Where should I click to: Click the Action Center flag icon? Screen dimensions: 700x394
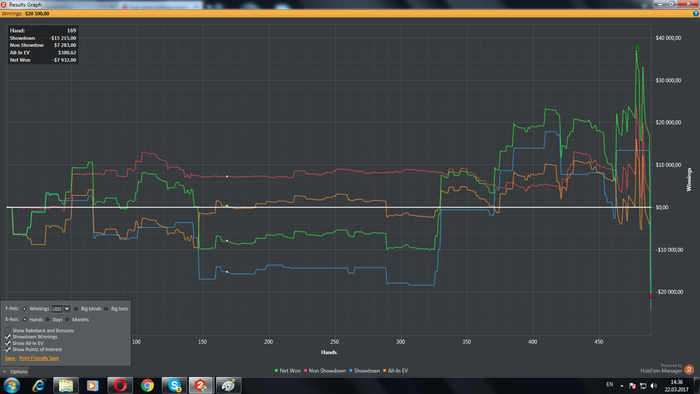pyautogui.click(x=632, y=386)
